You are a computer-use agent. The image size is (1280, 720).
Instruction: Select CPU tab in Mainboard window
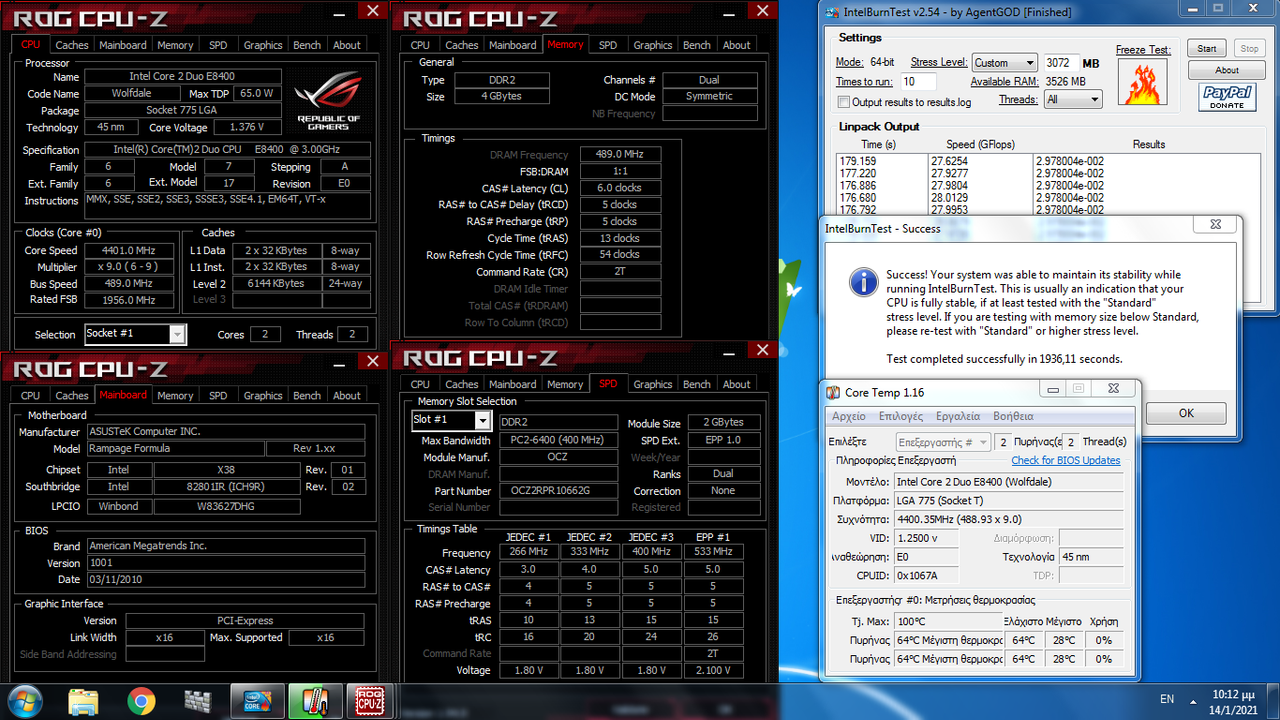coord(31,395)
